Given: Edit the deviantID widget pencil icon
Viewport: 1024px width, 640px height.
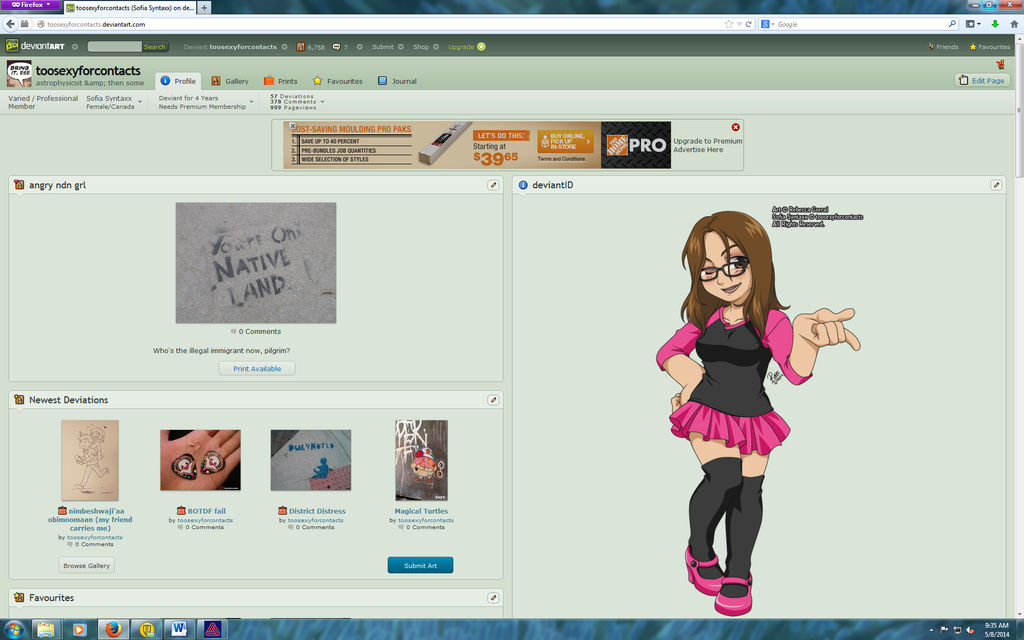Looking at the screenshot, I should (x=996, y=185).
